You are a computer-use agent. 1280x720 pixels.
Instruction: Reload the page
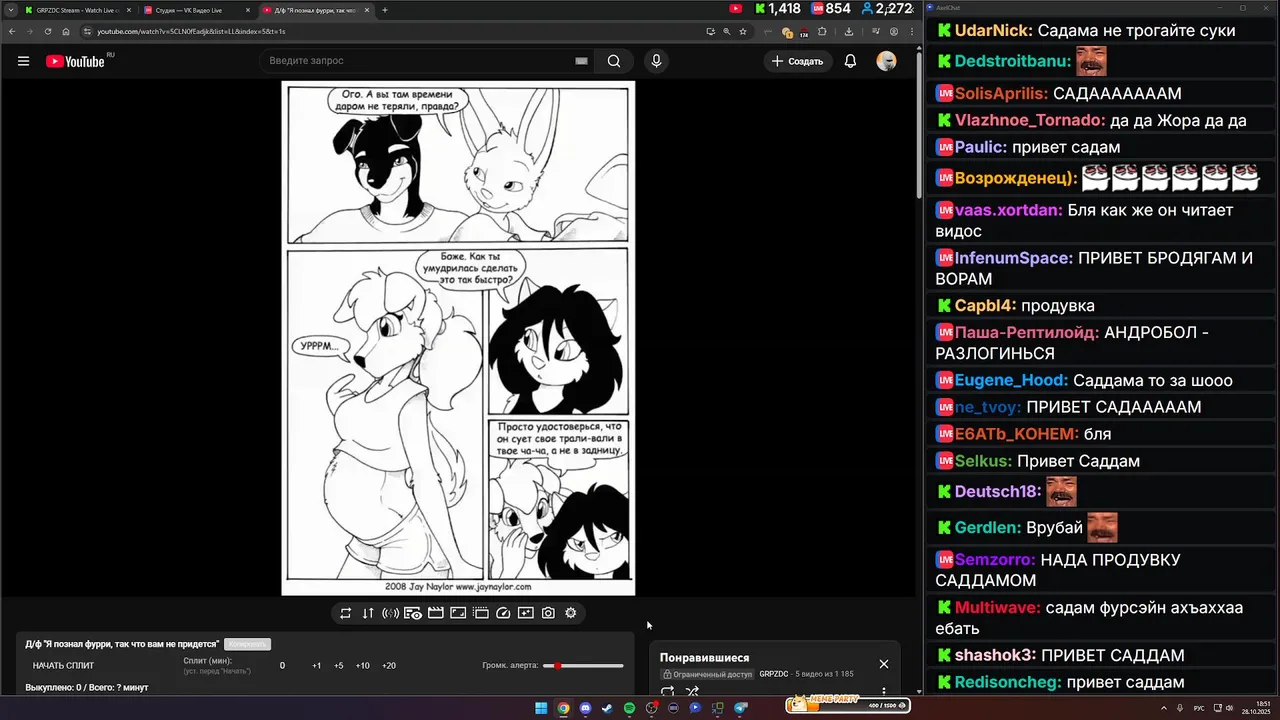(x=48, y=31)
